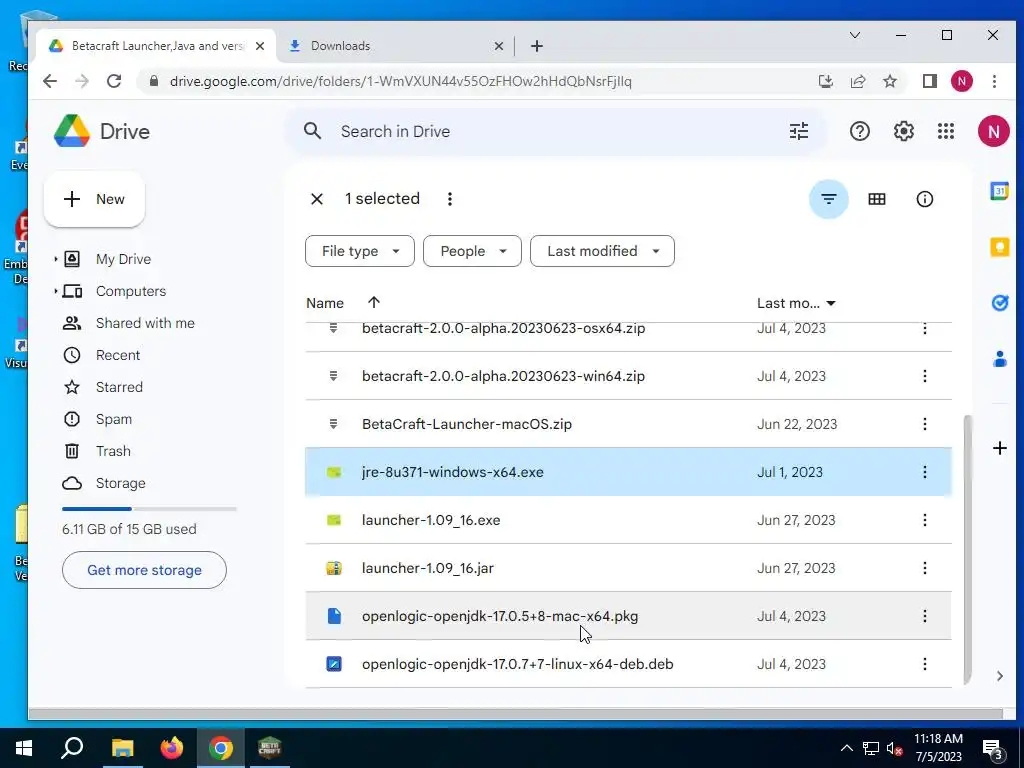This screenshot has width=1024, height=768.
Task: Clear selection with the X icon
Action: 317,199
